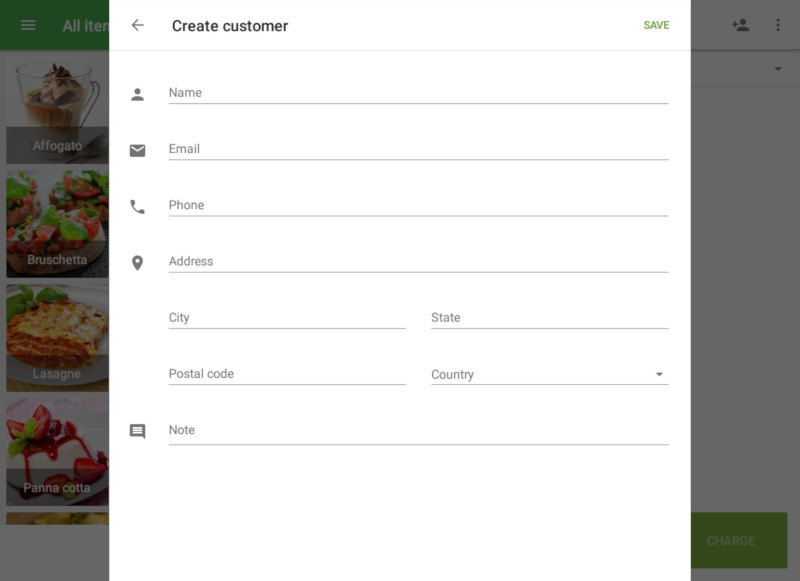The image size is (800, 581).
Task: Click the location pin beside Address field
Action: [138, 261]
